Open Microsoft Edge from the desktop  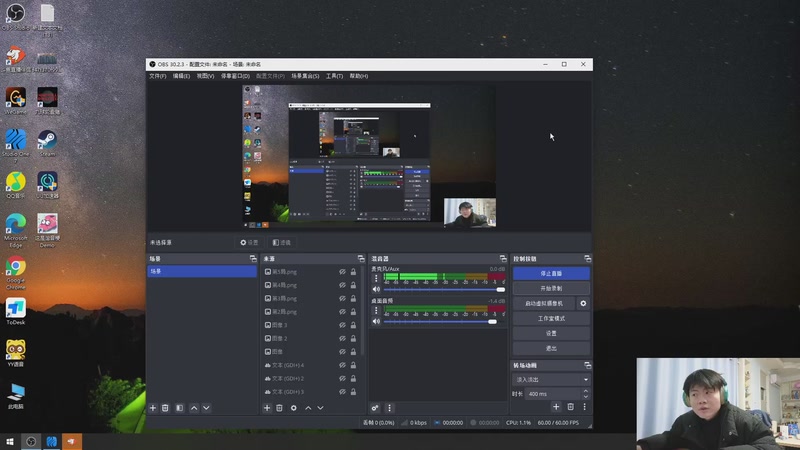click(16, 231)
